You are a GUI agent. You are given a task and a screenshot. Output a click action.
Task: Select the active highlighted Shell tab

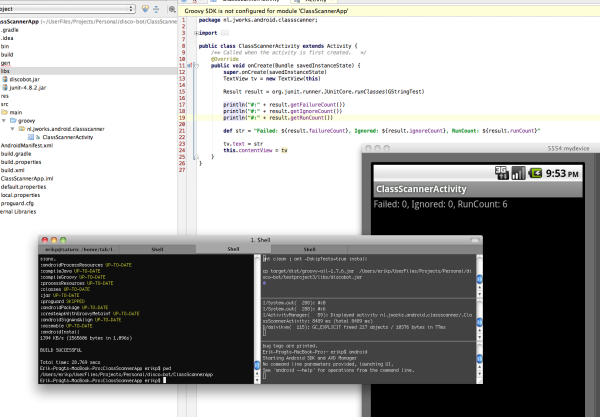(x=233, y=249)
